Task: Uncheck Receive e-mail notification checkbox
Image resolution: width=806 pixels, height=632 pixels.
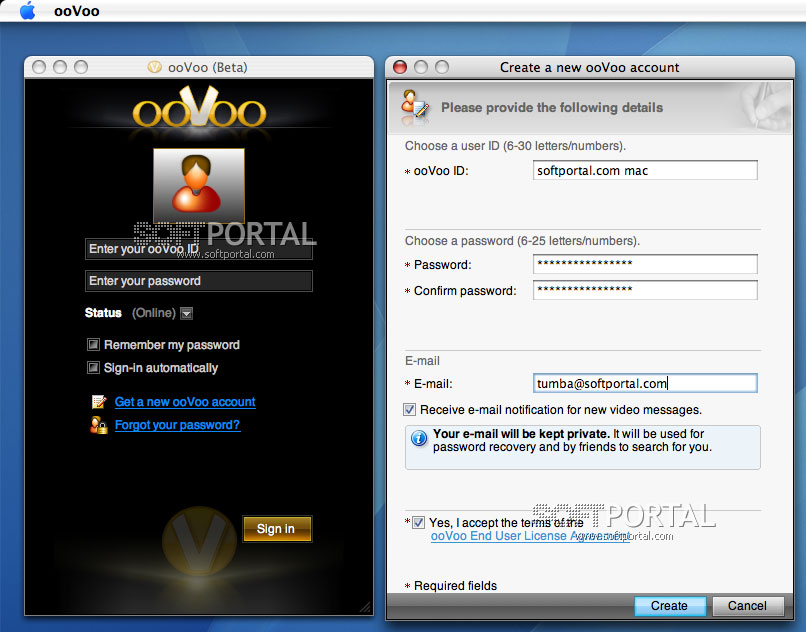Action: pyautogui.click(x=410, y=410)
